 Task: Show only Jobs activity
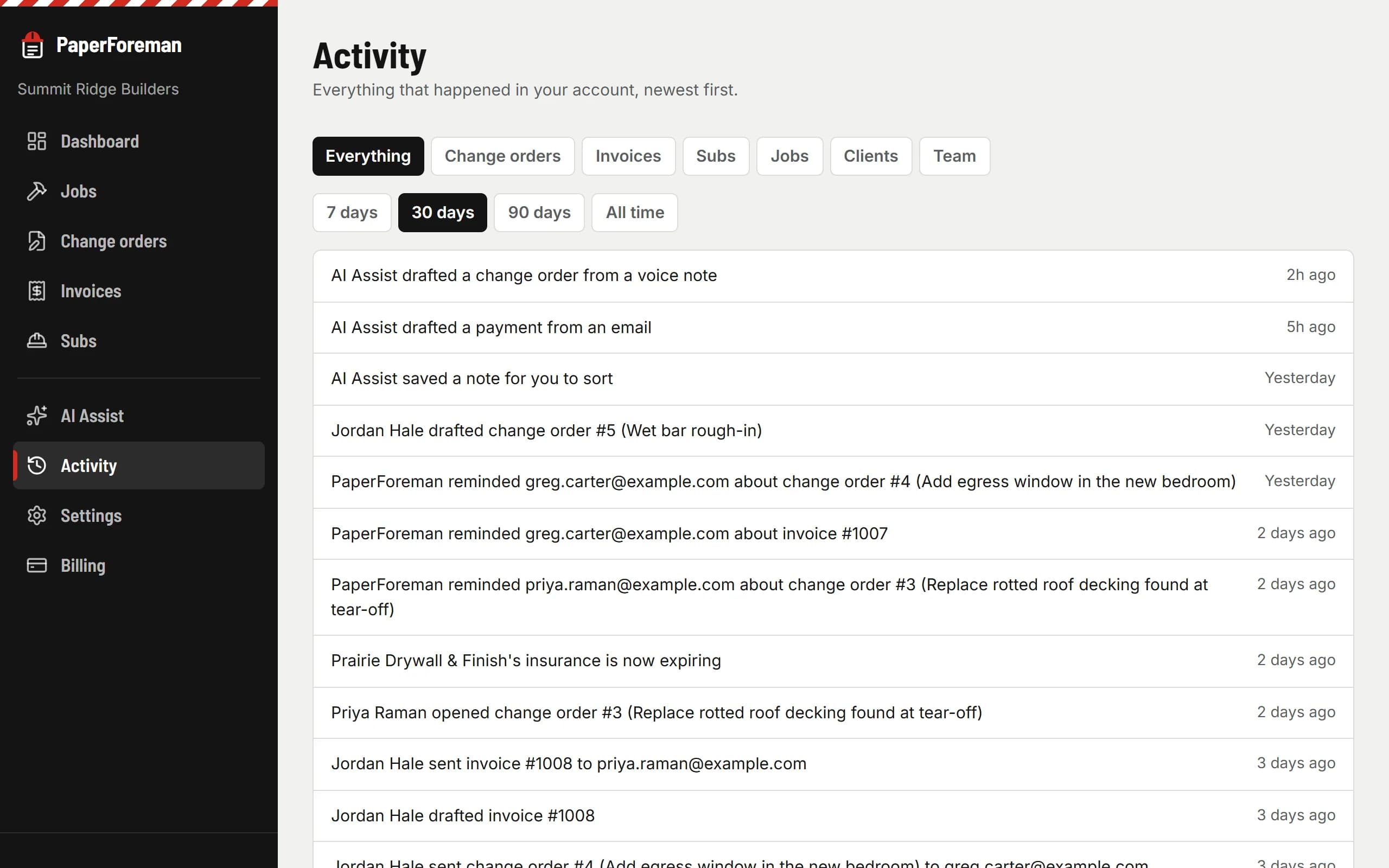click(789, 156)
